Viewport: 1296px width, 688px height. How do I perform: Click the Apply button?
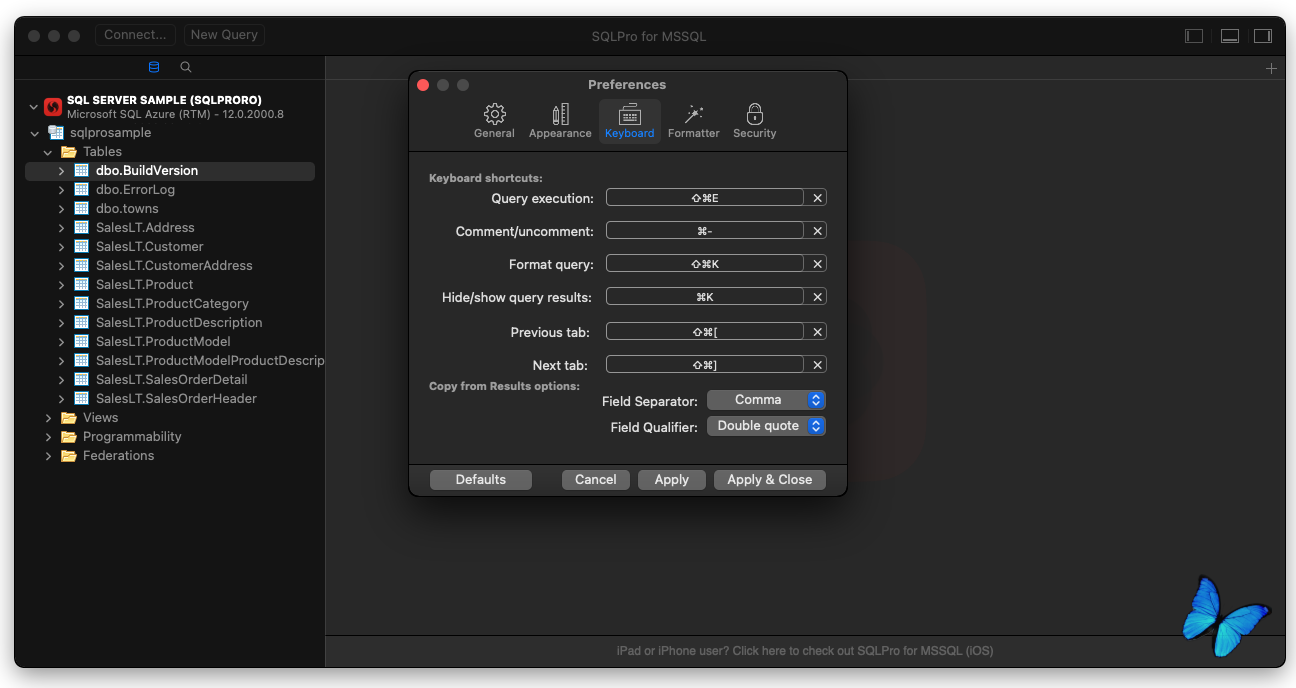(x=672, y=480)
